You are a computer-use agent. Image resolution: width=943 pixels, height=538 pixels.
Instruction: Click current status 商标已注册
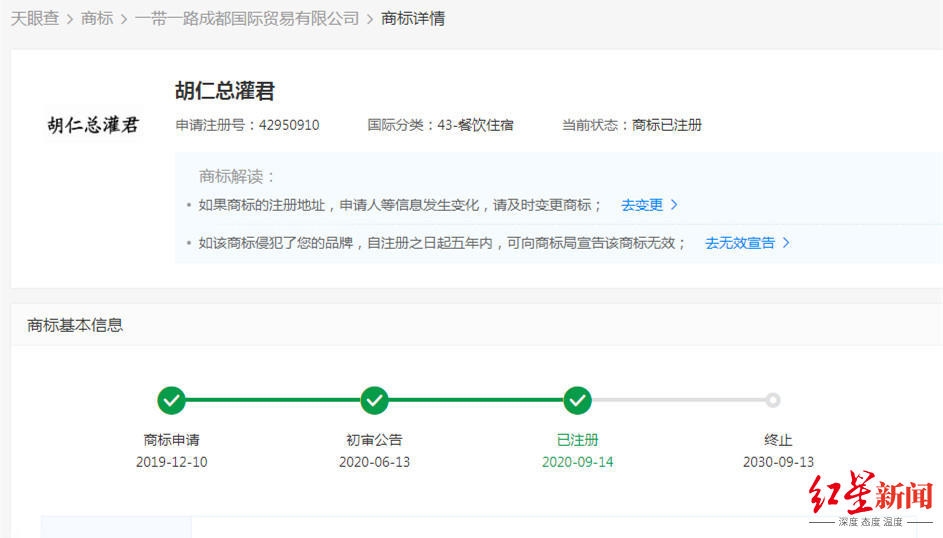pos(667,125)
